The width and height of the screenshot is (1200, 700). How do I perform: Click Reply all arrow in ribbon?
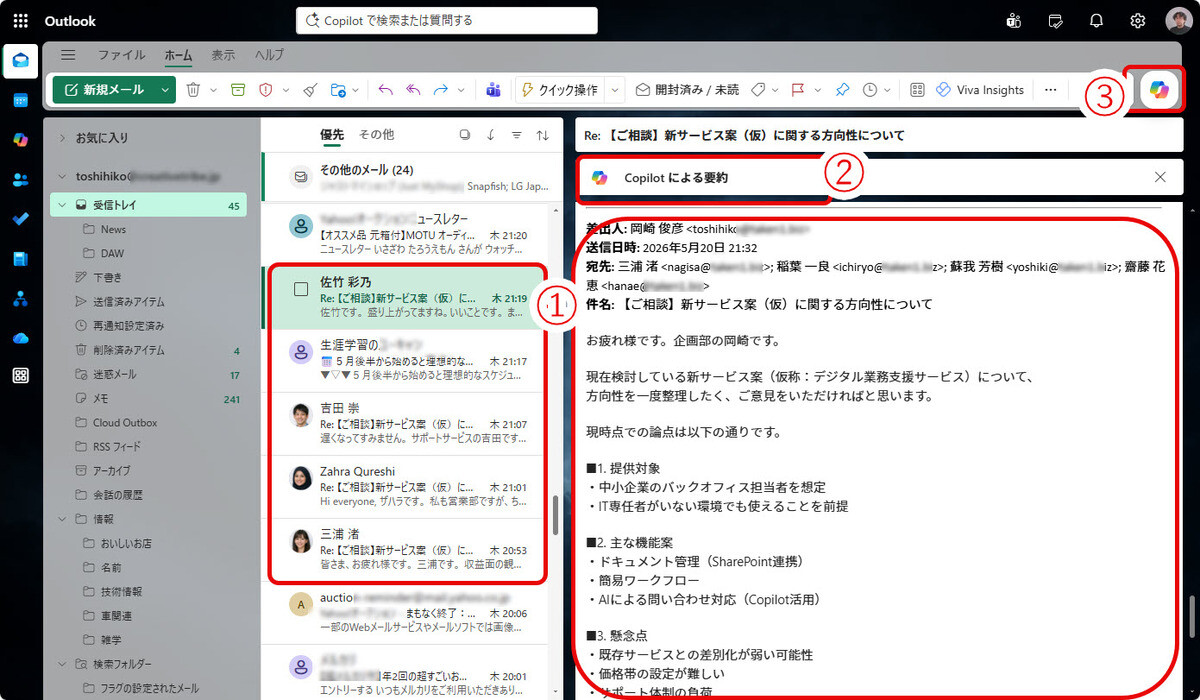click(x=413, y=90)
